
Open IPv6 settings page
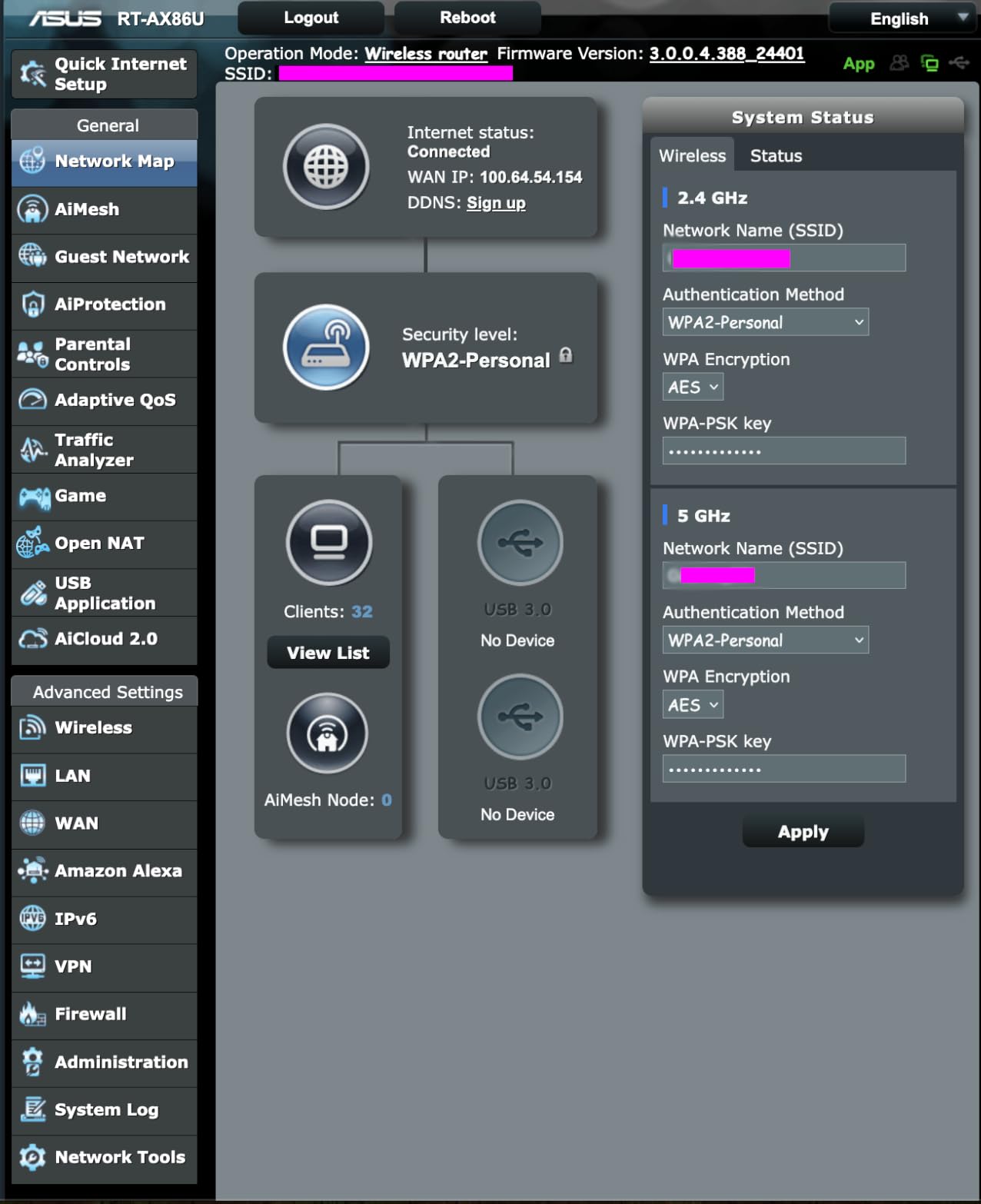[105, 920]
